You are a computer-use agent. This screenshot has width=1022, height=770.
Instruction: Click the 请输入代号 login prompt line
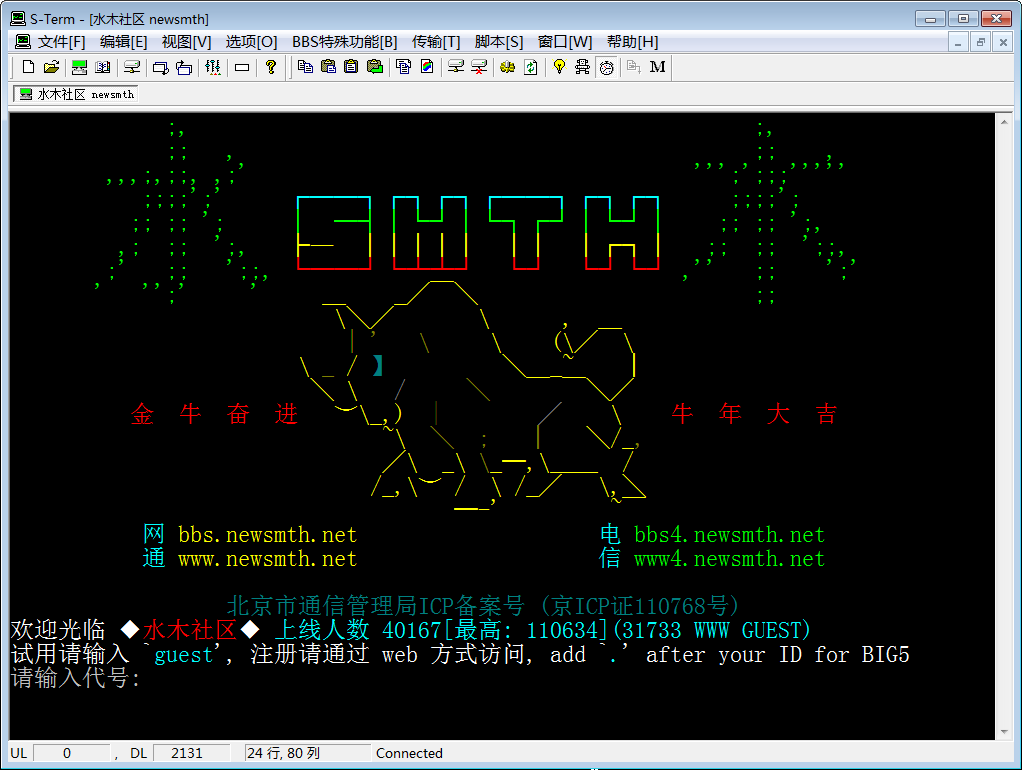click(76, 678)
